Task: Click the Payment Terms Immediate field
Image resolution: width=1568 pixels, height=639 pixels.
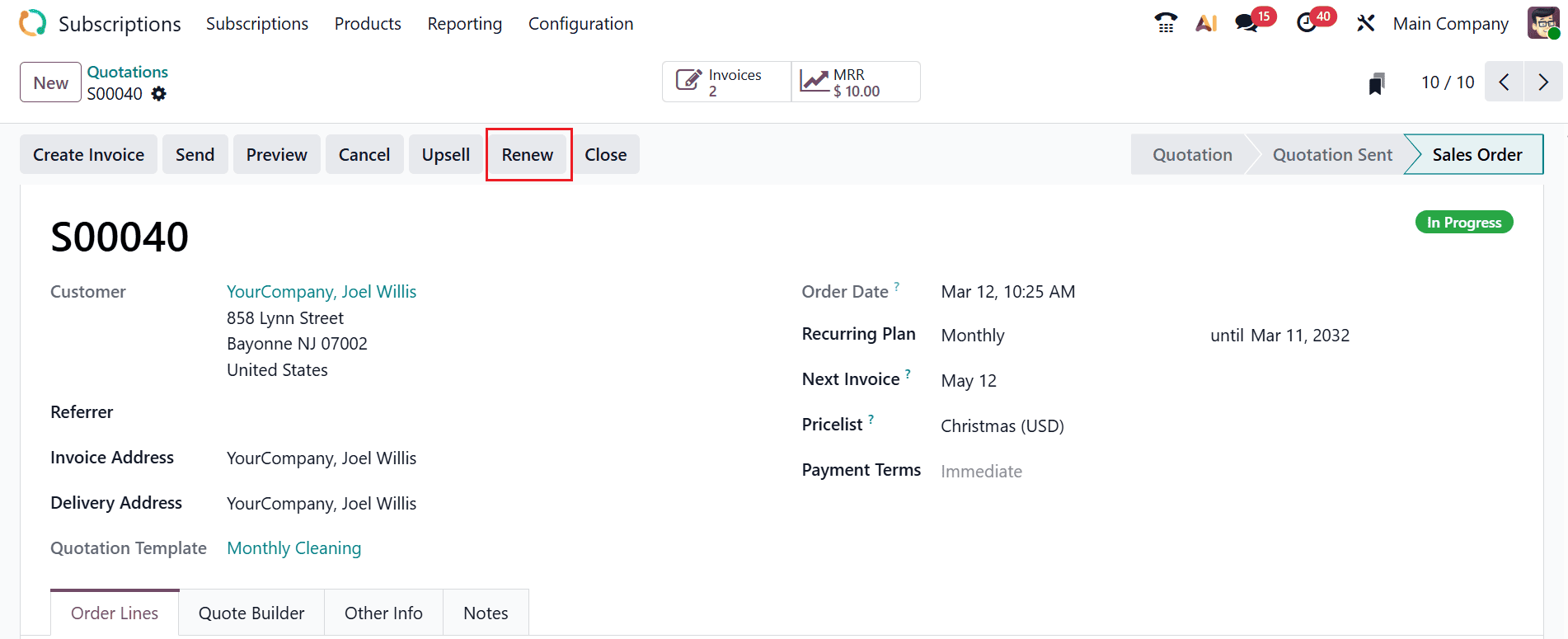Action: [x=981, y=472]
